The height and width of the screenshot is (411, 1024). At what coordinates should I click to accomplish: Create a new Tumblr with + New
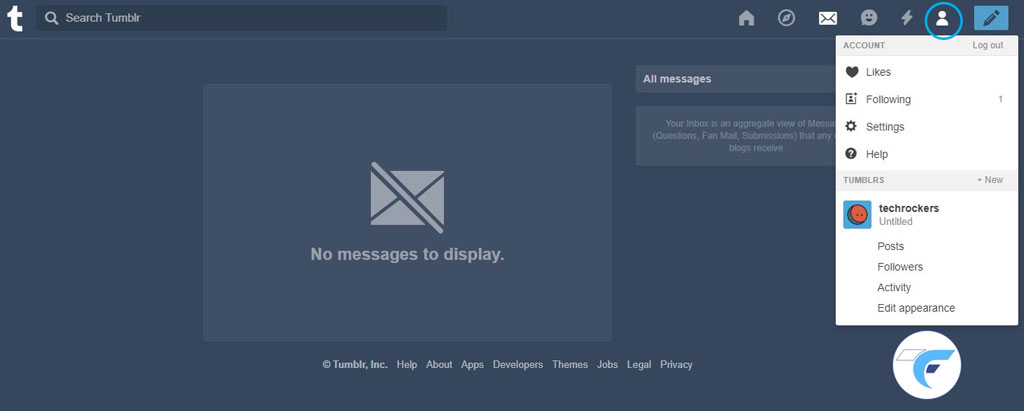pos(990,180)
